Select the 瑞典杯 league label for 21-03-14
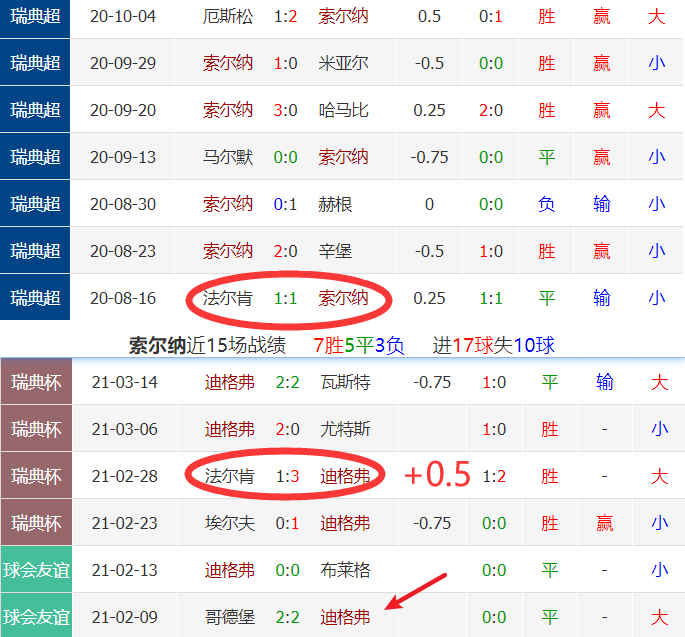685x637 pixels. (36, 382)
